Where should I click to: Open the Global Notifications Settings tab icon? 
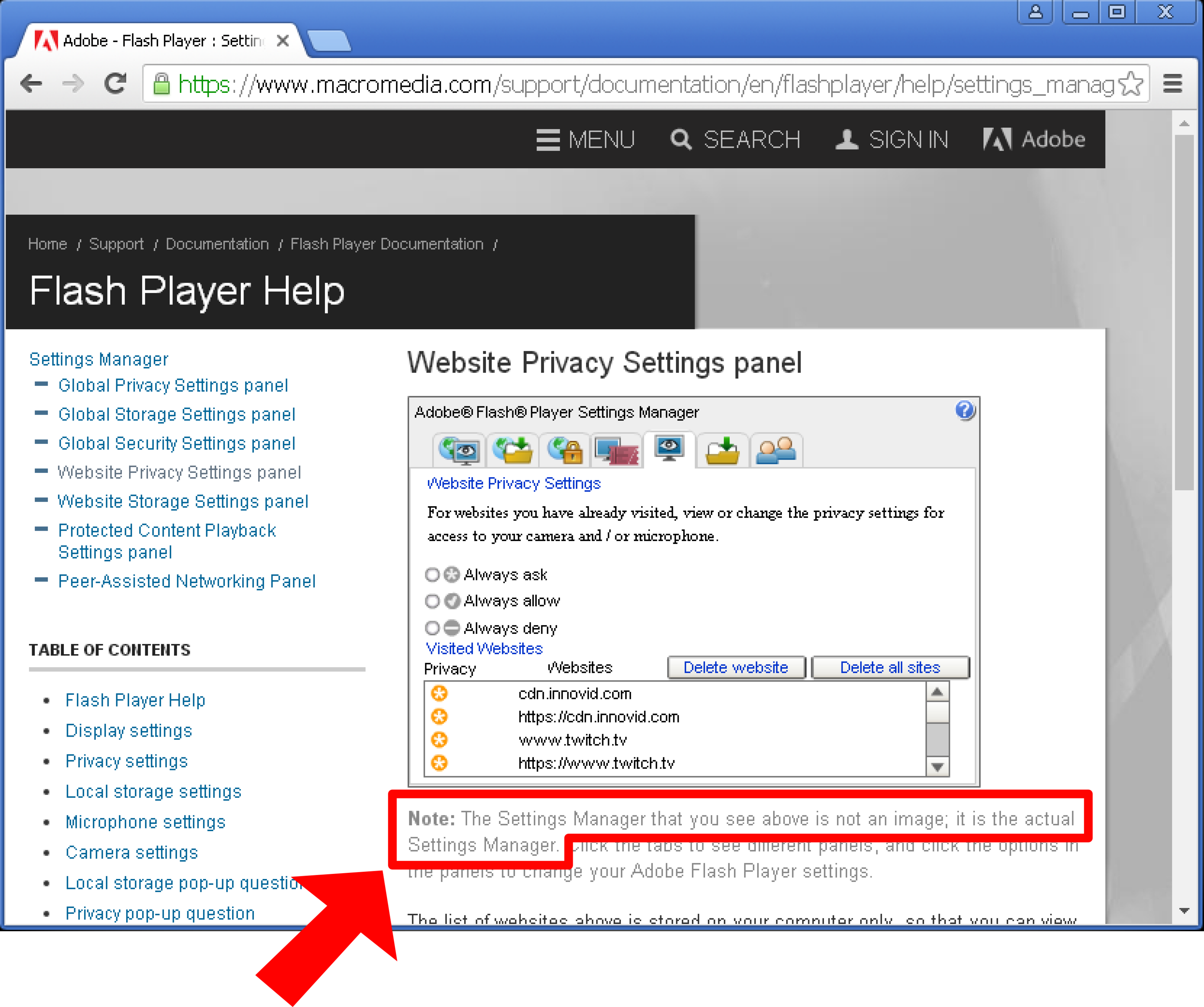tap(617, 450)
